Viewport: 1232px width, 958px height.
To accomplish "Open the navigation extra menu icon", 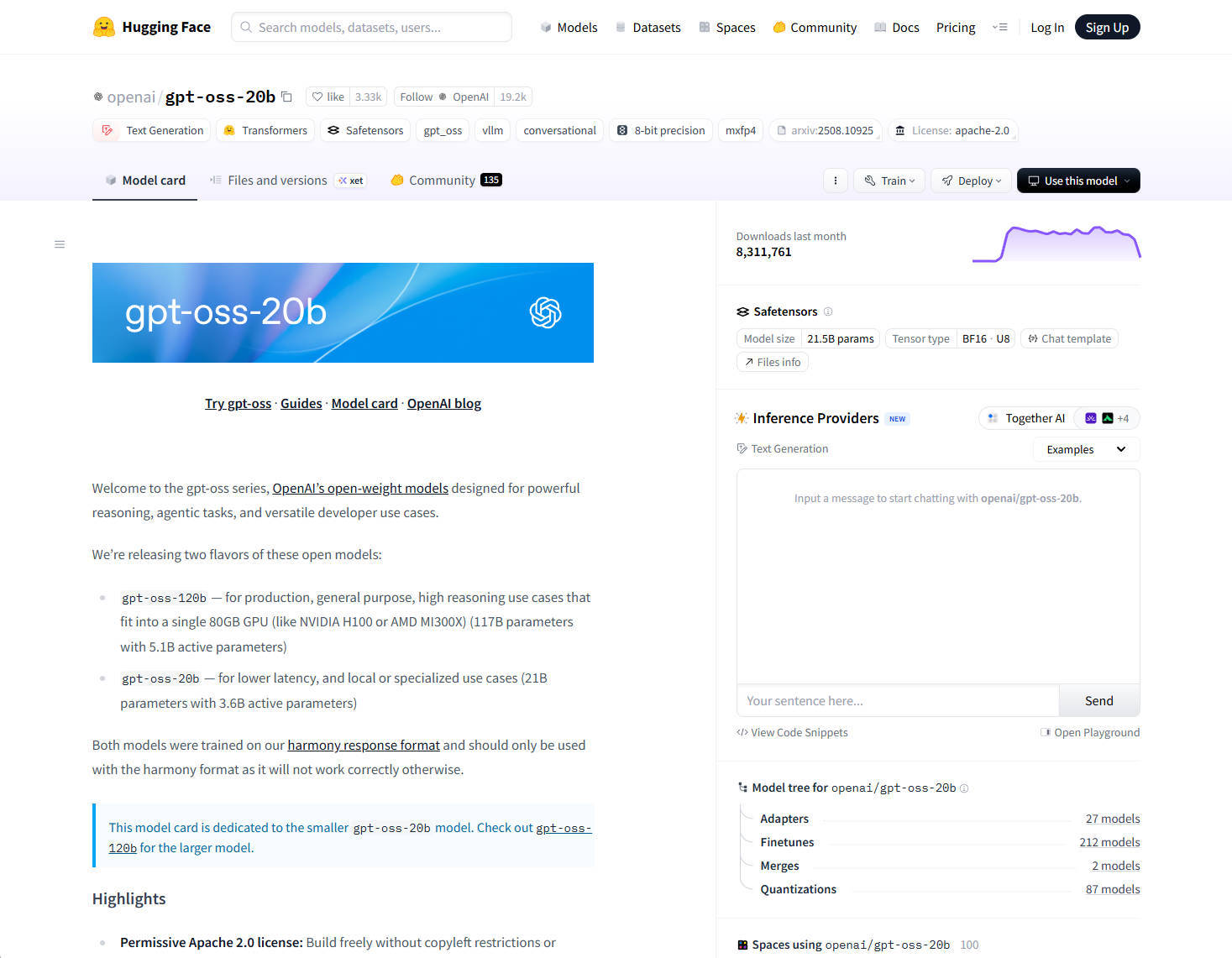I will point(999,27).
